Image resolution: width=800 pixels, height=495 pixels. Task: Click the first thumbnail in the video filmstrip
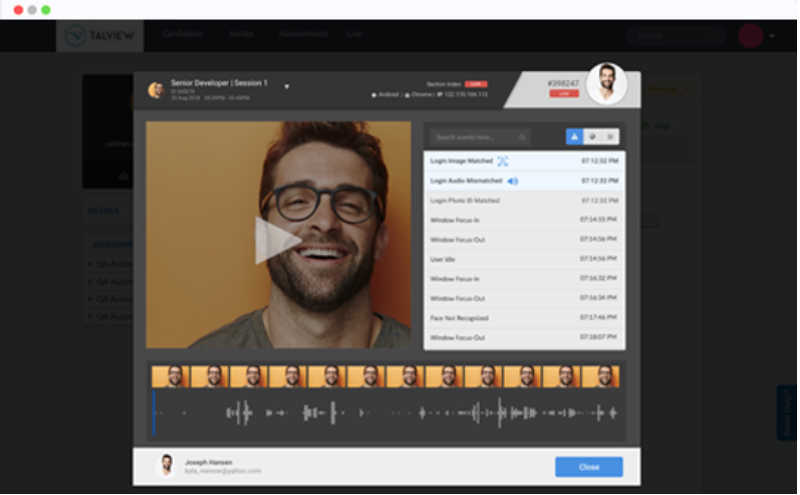[170, 377]
